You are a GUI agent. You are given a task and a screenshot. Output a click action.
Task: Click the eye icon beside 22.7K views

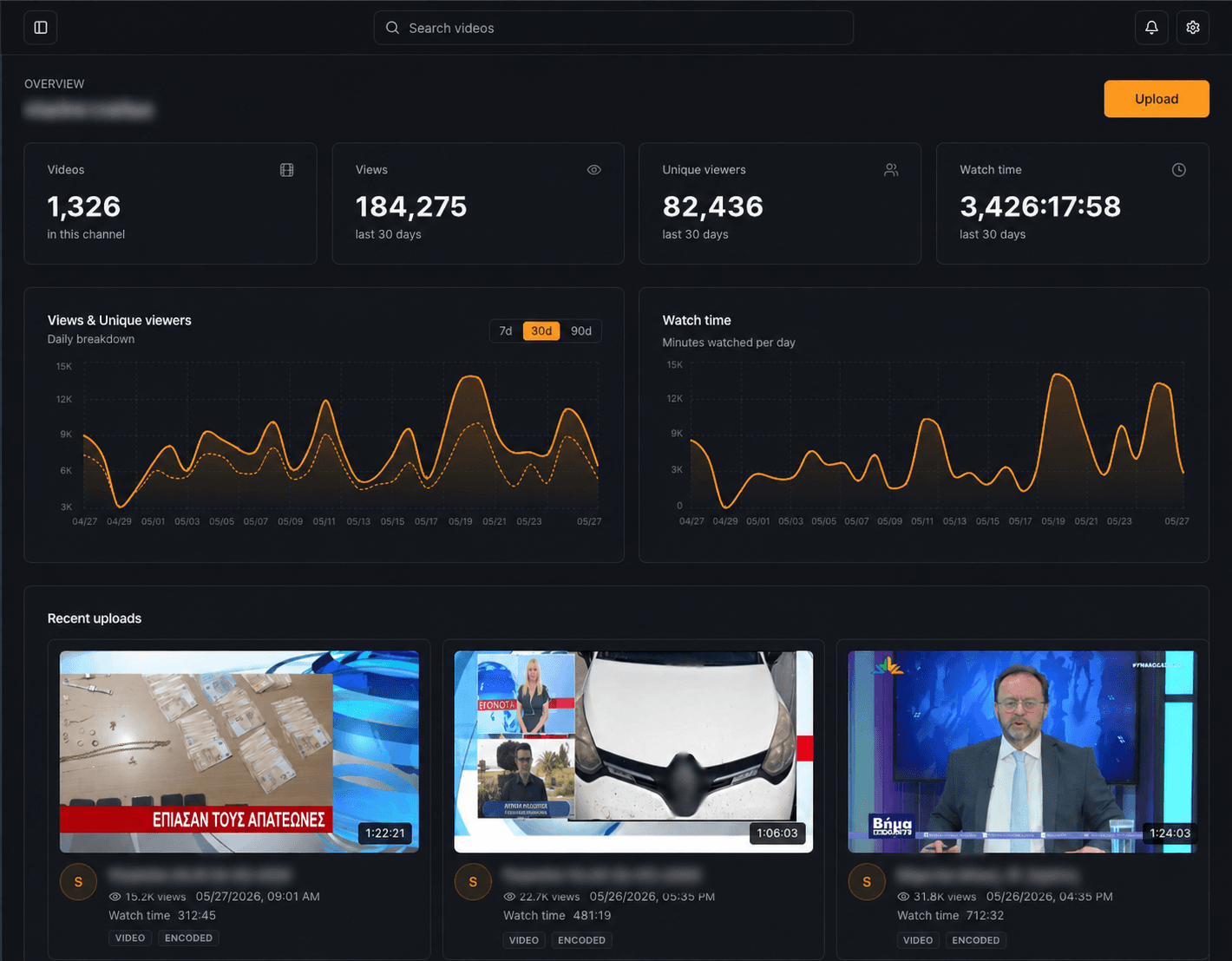click(509, 897)
